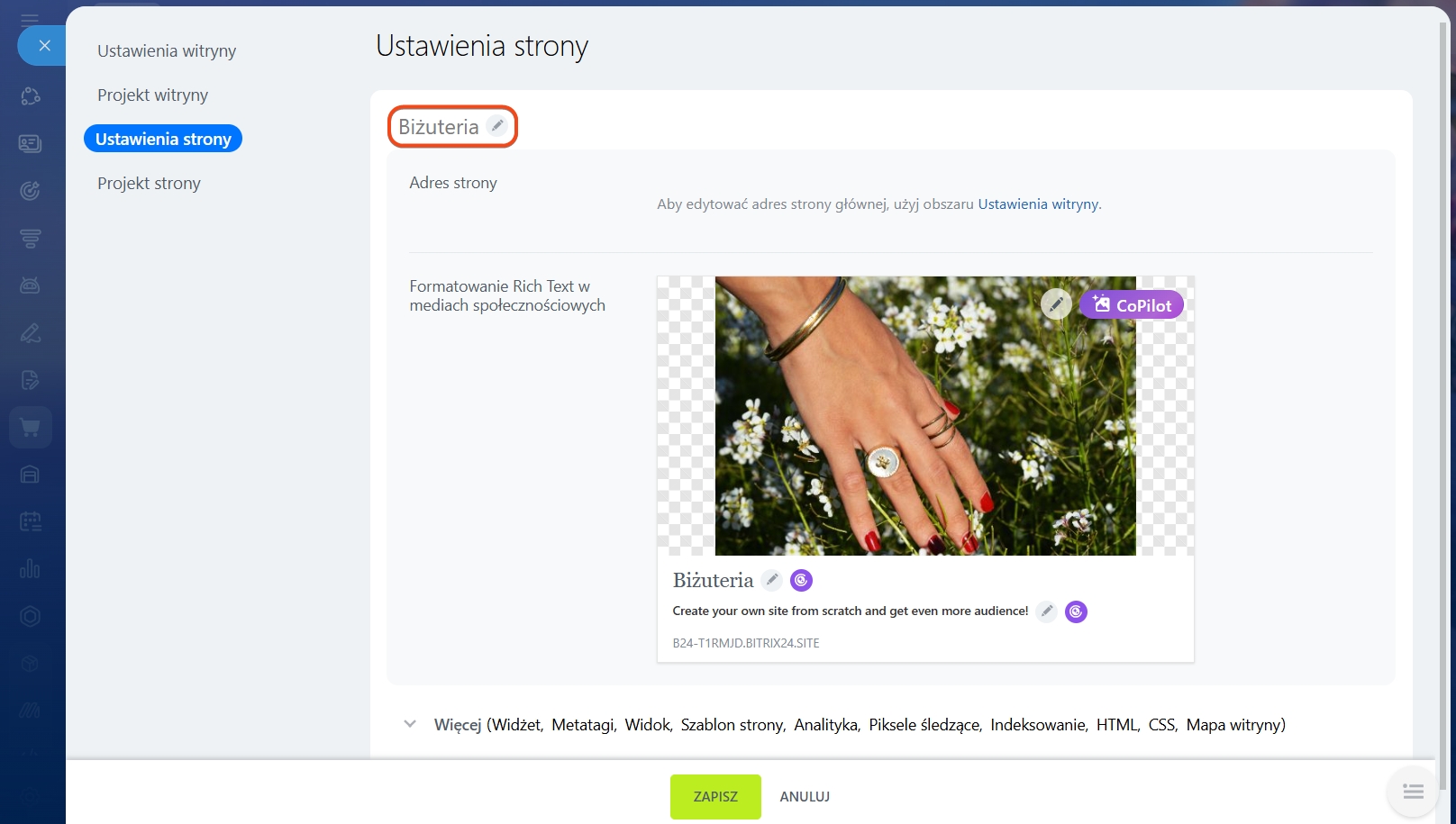Open the shopping cart icon in left sidebar
1456x824 pixels.
[31, 428]
